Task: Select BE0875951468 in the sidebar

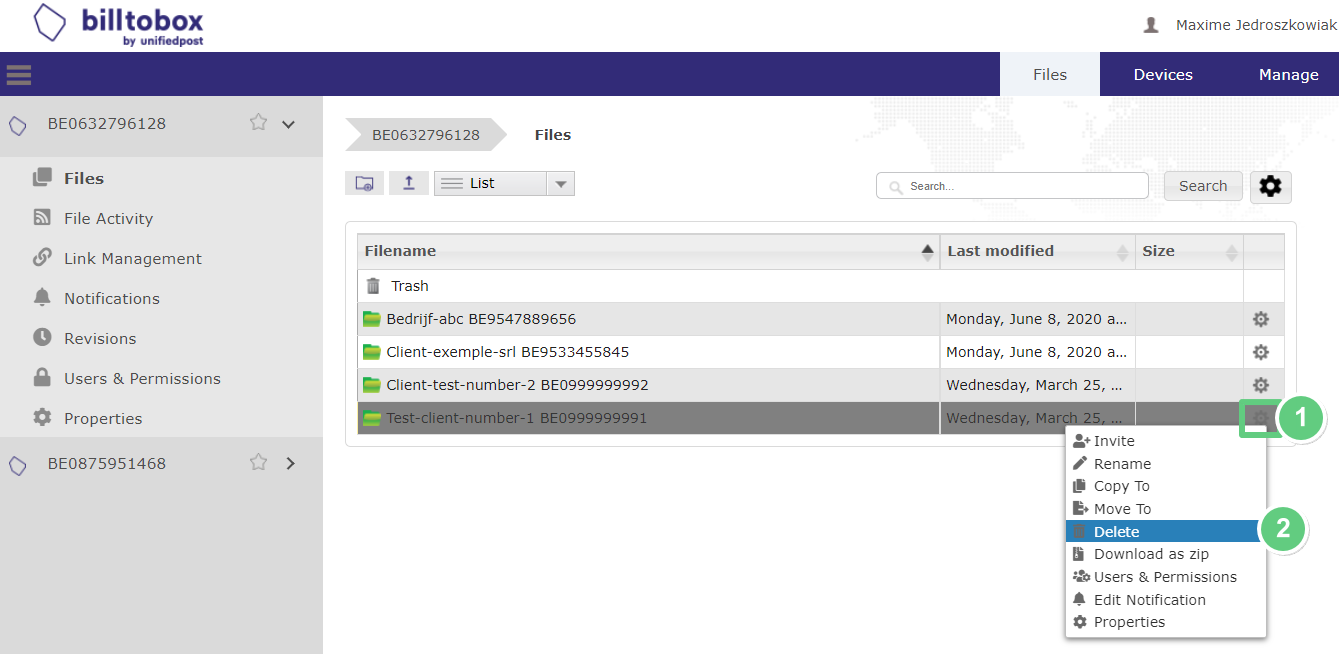Action: coord(107,464)
